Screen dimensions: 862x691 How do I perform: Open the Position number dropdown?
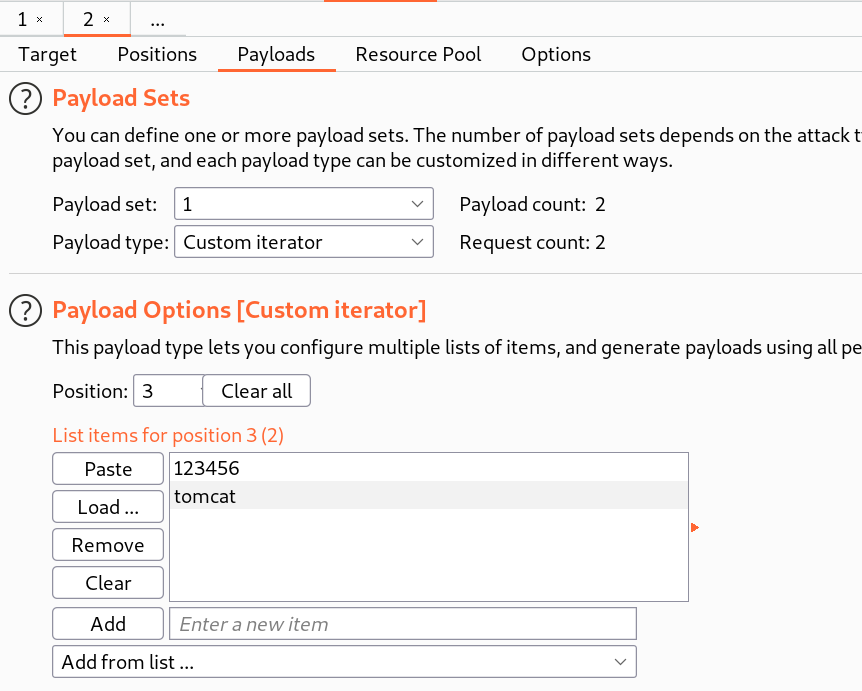(168, 391)
